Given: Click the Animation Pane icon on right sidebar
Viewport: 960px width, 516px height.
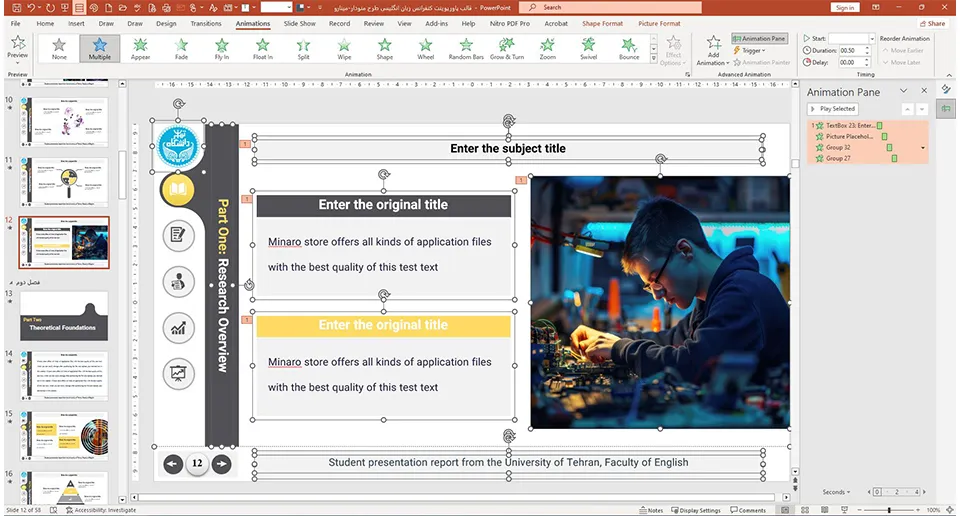Looking at the screenshot, I should click(x=946, y=109).
